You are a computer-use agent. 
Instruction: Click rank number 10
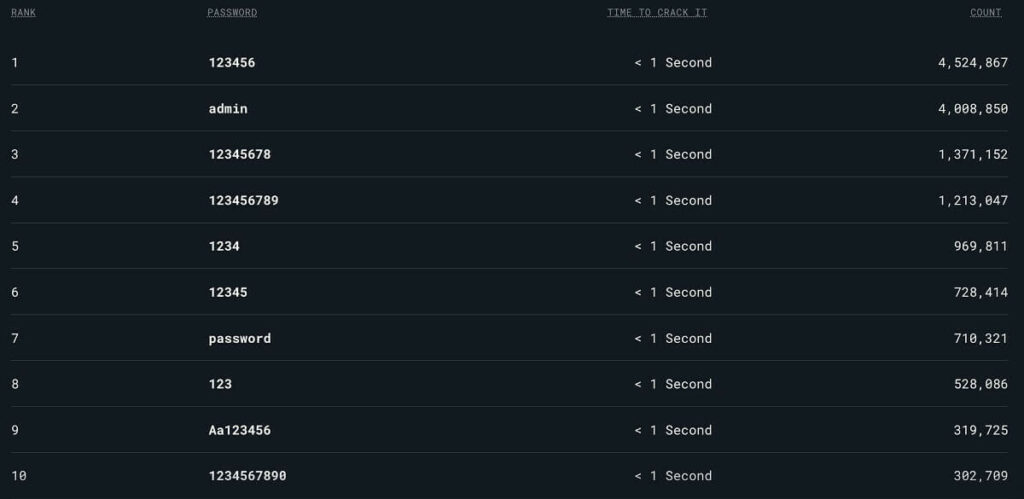tap(19, 476)
